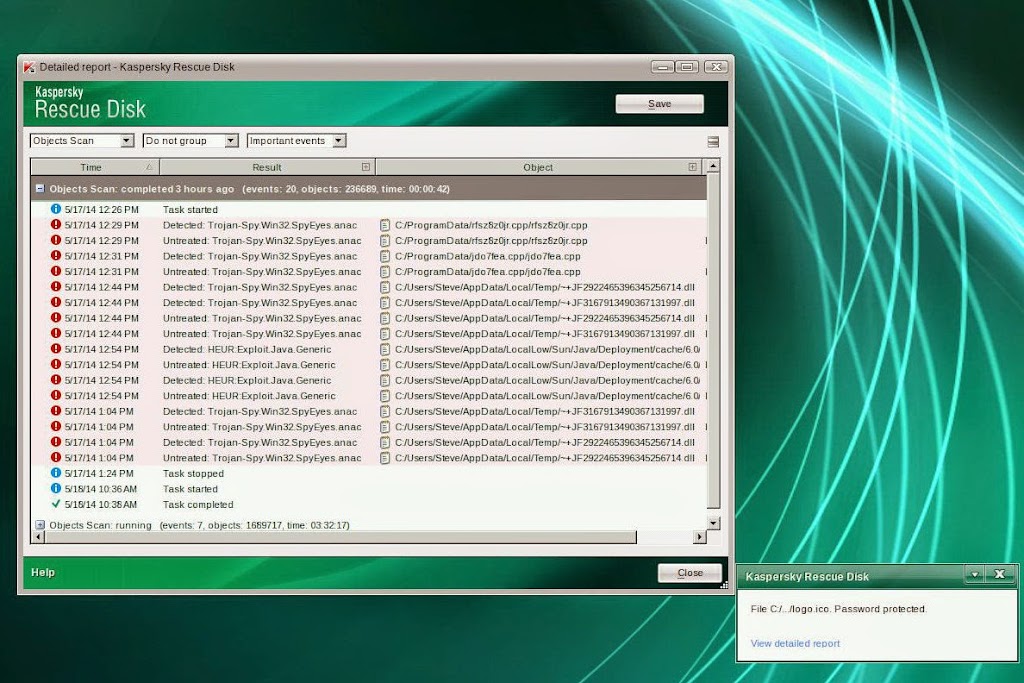Click the vertical scrollbar down arrow
1024x683 pixels.
[713, 523]
